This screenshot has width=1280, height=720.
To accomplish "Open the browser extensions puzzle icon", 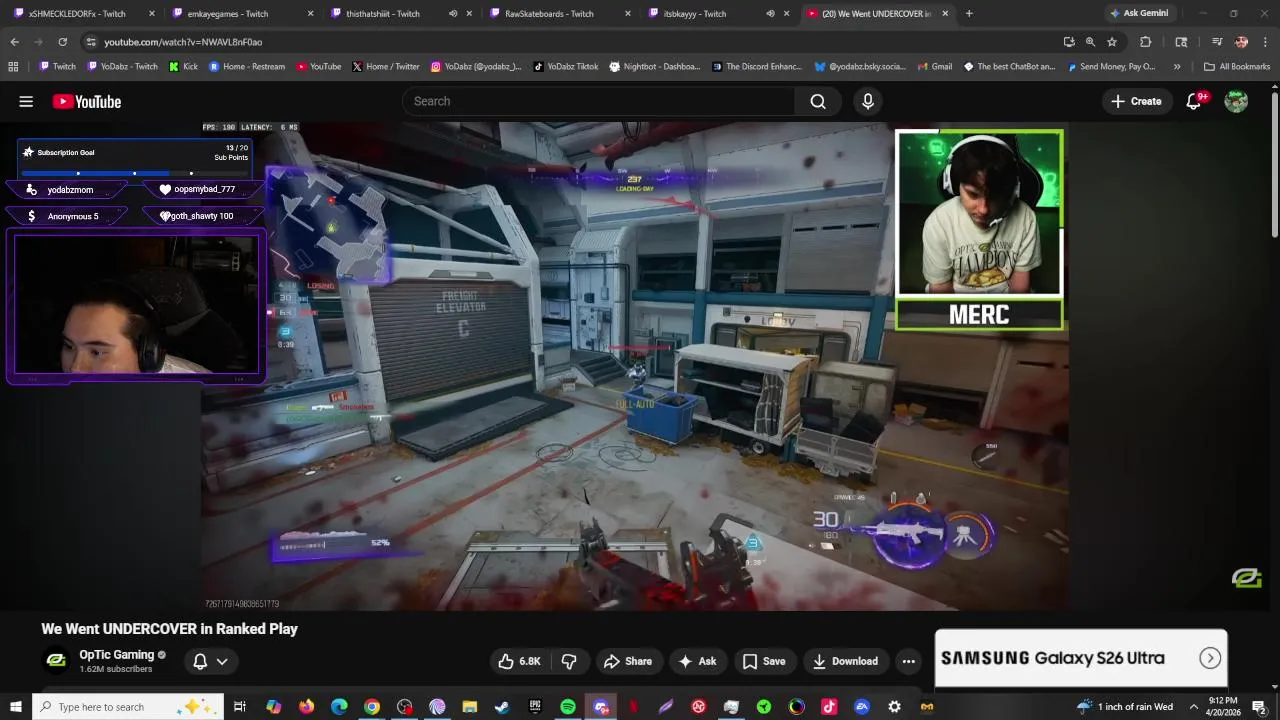I will [1145, 42].
